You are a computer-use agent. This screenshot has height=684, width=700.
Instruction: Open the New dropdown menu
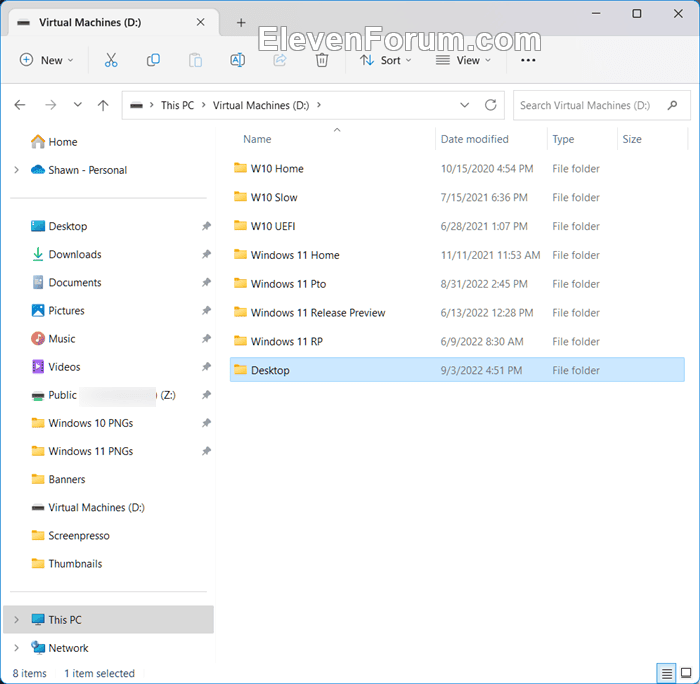(46, 60)
